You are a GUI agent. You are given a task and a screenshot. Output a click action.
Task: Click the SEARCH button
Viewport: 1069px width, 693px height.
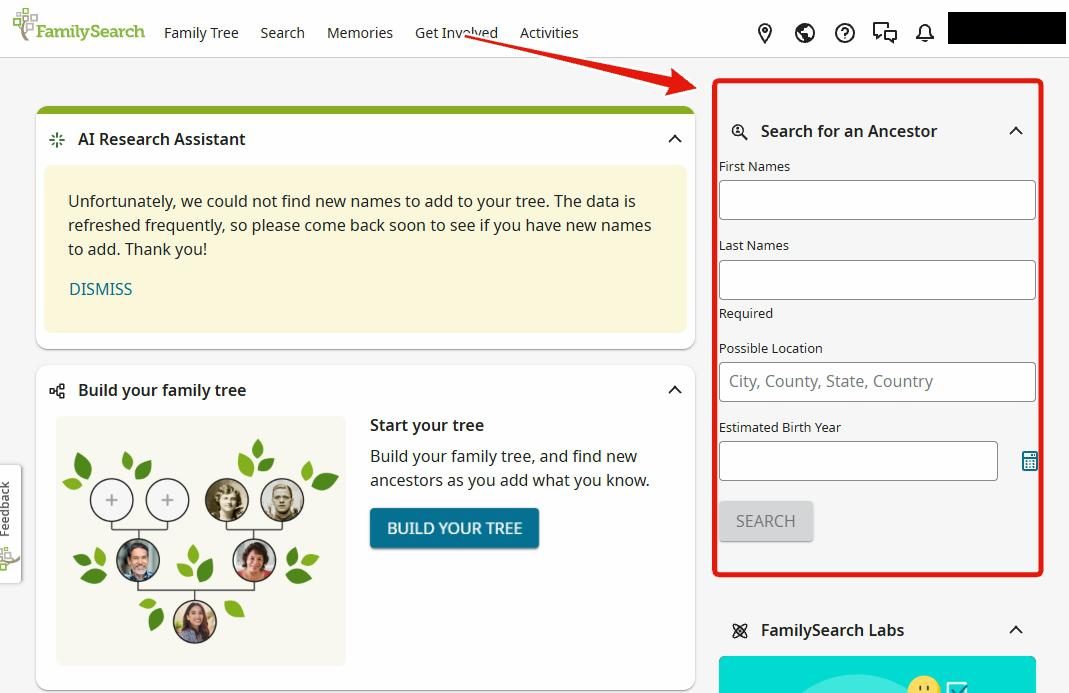pos(766,521)
